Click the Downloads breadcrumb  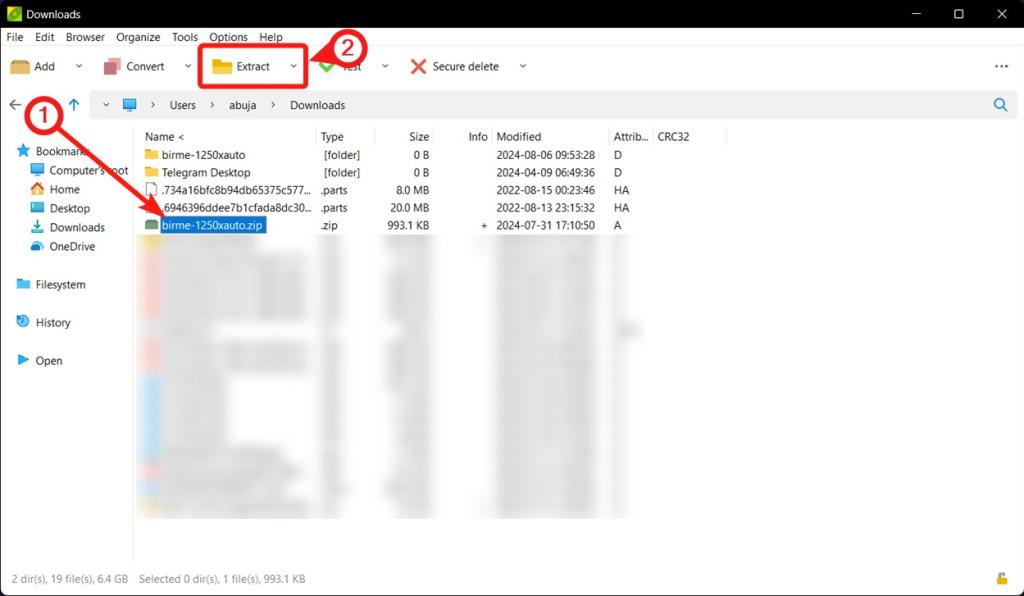(x=317, y=104)
